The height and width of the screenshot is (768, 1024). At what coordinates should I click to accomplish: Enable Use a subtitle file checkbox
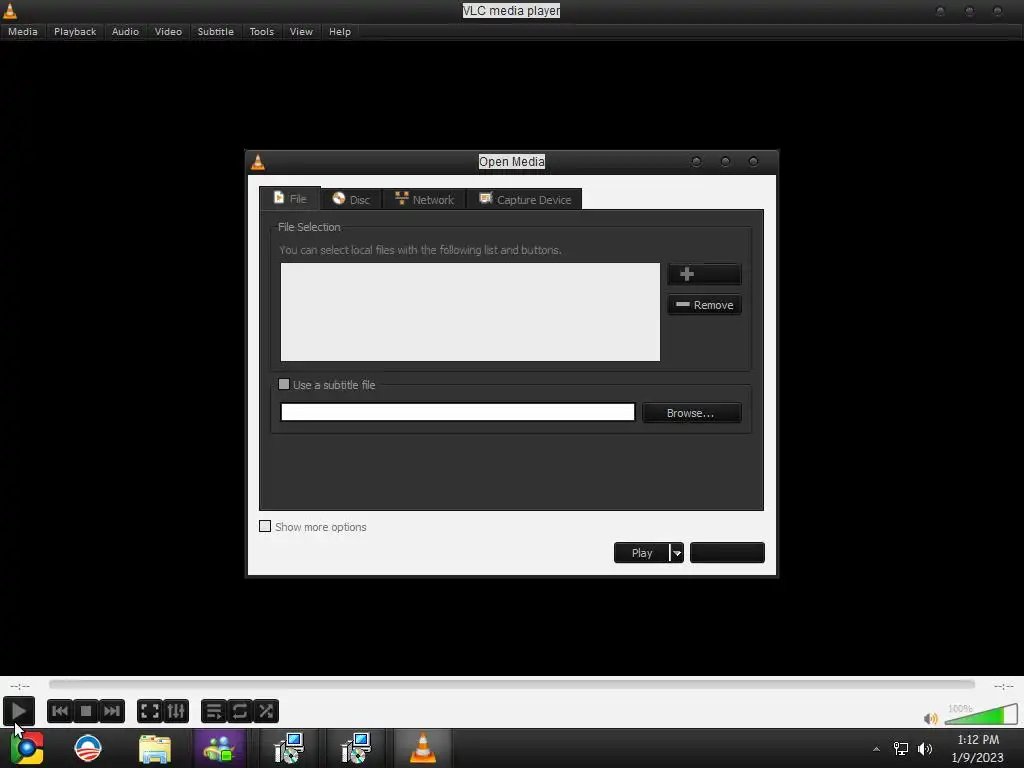tap(284, 385)
